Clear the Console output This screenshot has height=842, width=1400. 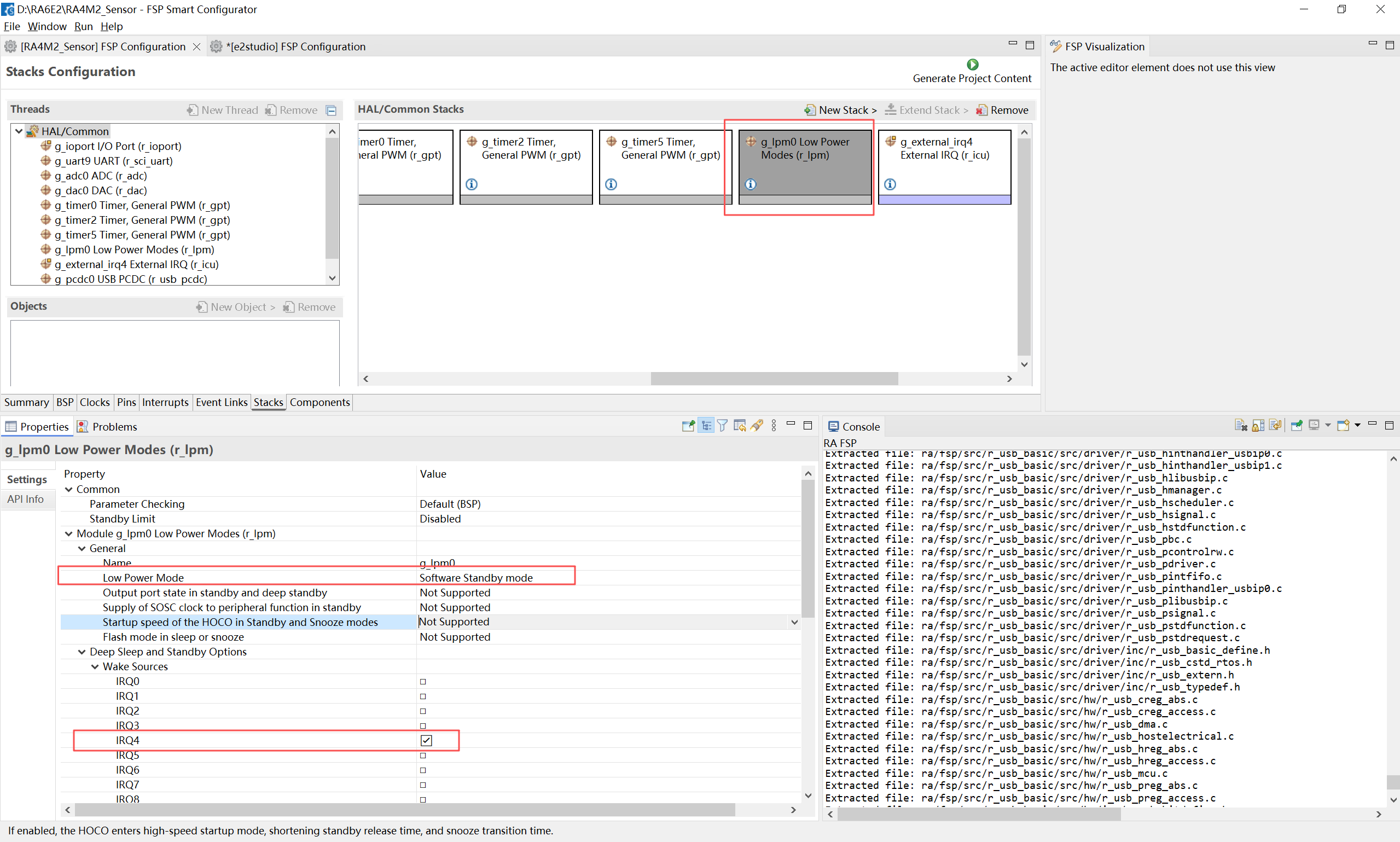1241,426
